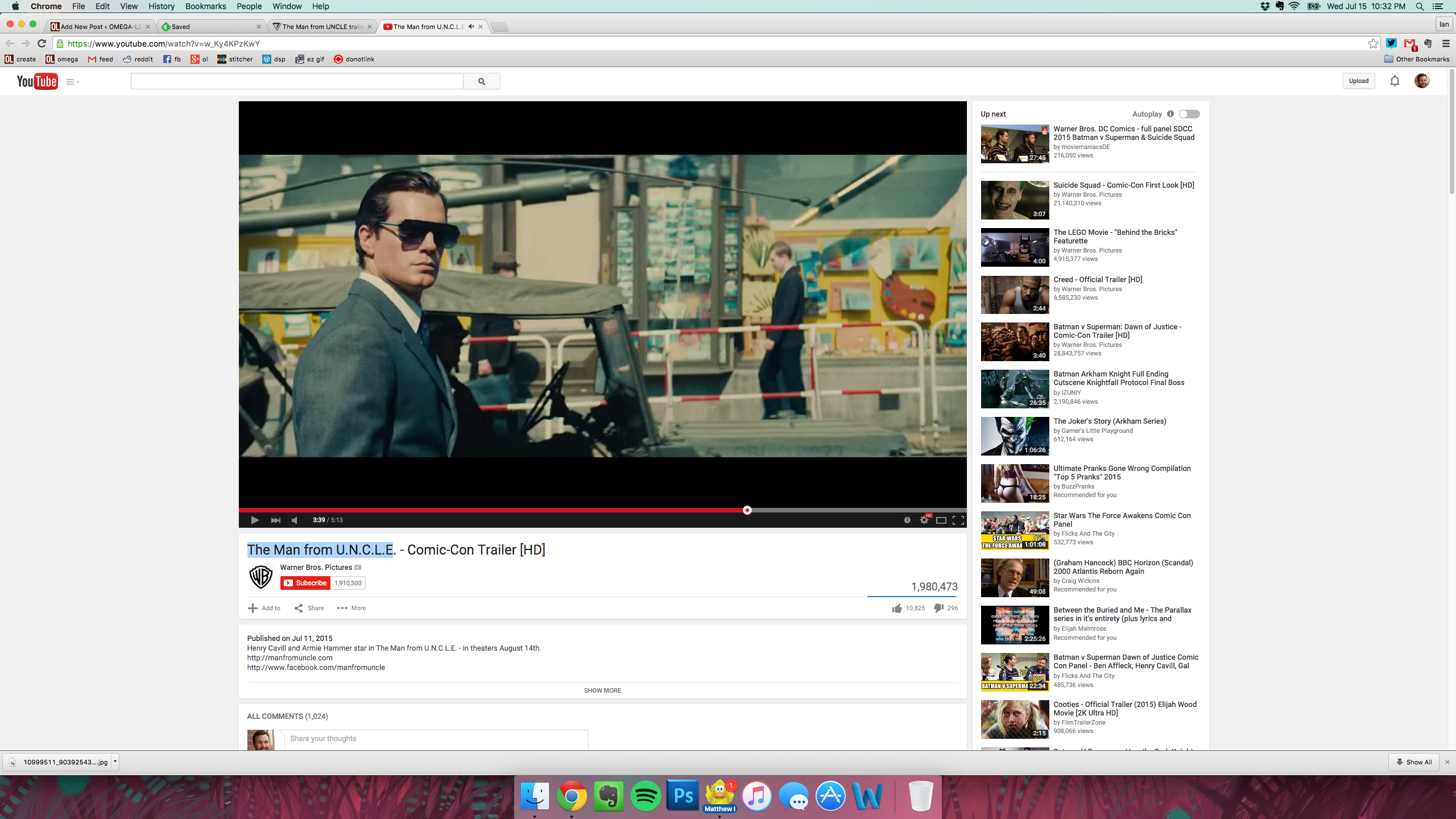Open Creed Official Trailer thumbnail
This screenshot has width=1456, height=819.
pyautogui.click(x=1015, y=295)
